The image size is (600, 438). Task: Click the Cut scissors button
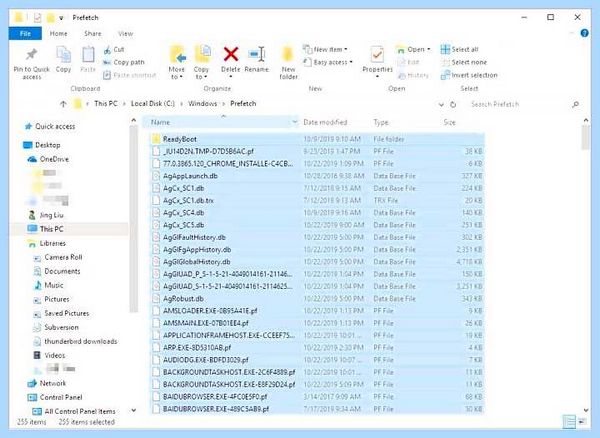114,49
